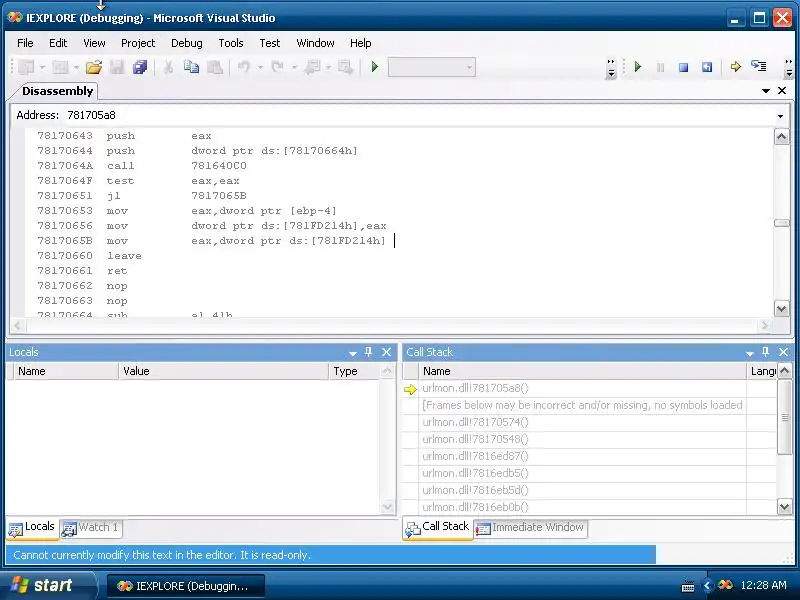Click the Stop Debugging square icon
Image resolution: width=800 pixels, height=600 pixels.
tap(683, 67)
